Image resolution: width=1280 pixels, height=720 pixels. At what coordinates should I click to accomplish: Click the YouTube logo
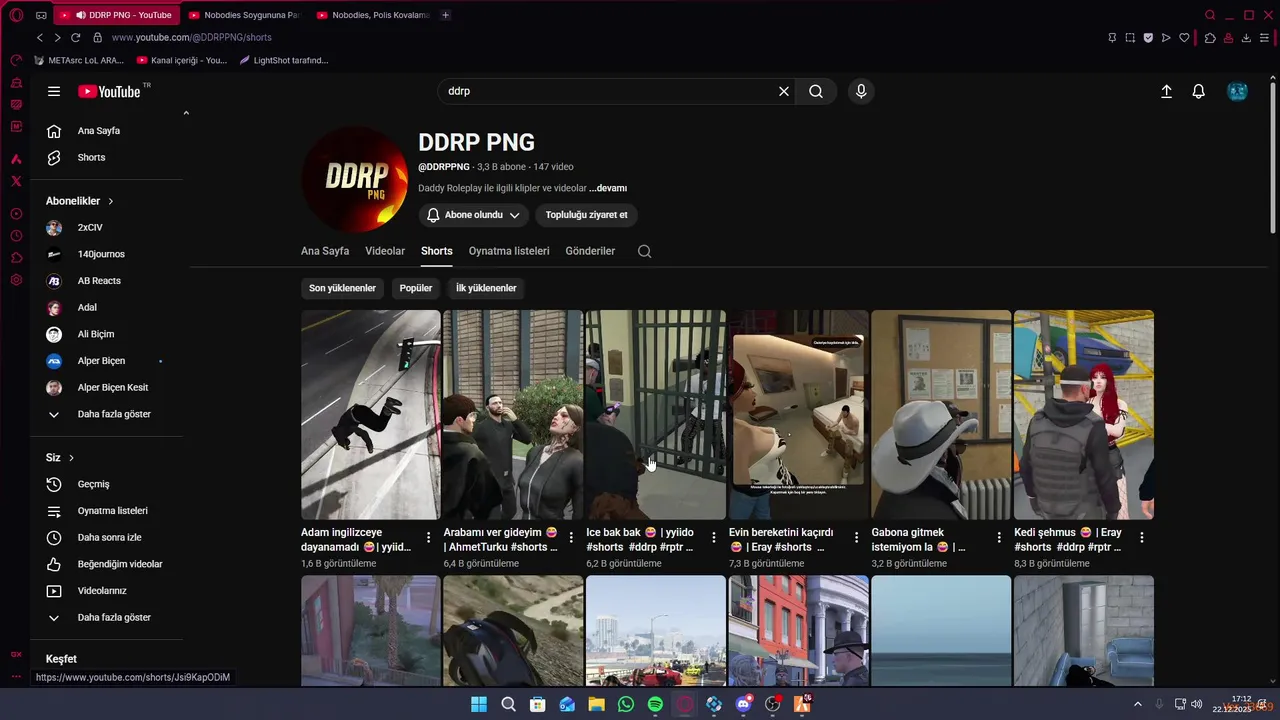coord(110,91)
